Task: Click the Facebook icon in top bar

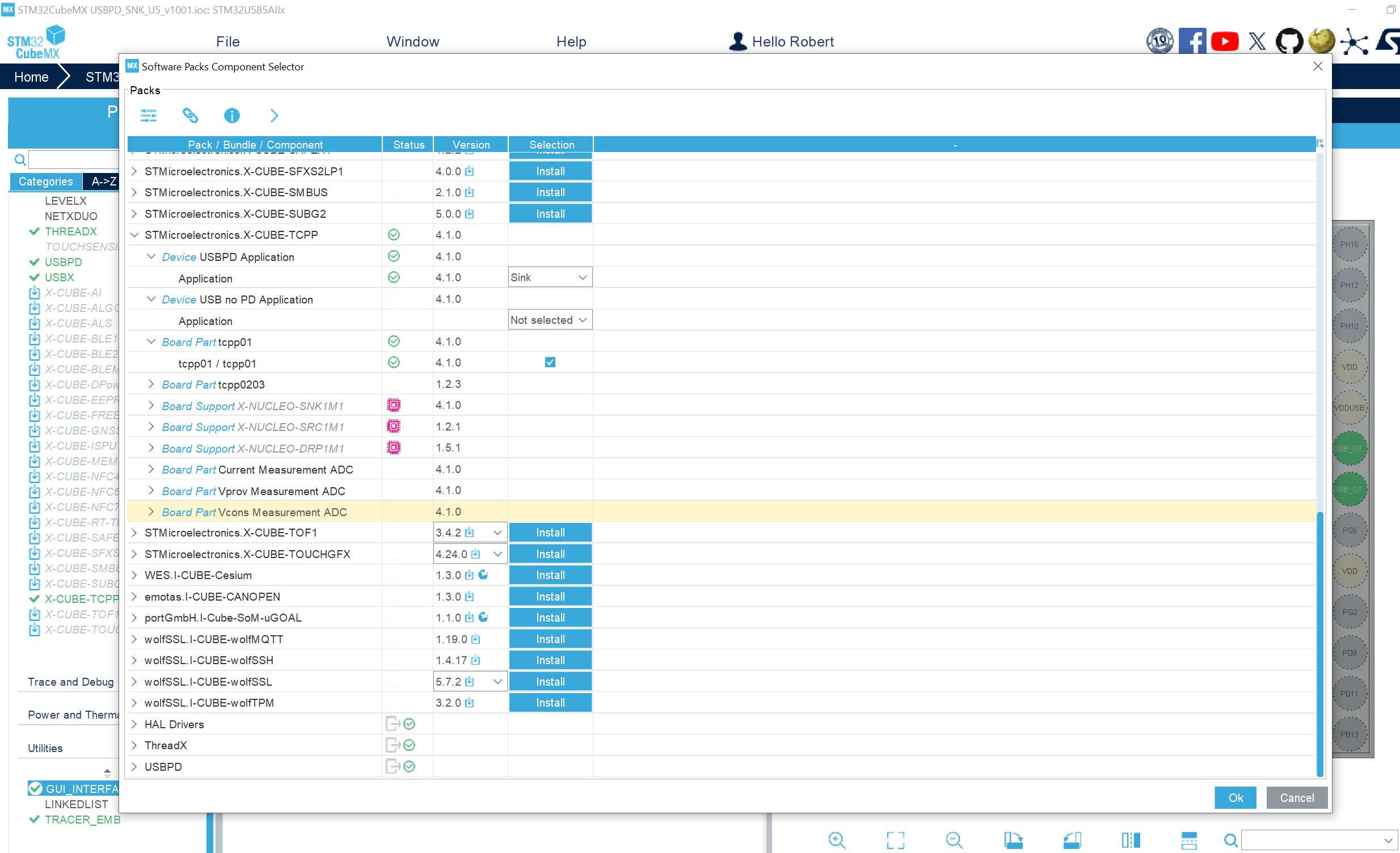Action: click(1192, 41)
